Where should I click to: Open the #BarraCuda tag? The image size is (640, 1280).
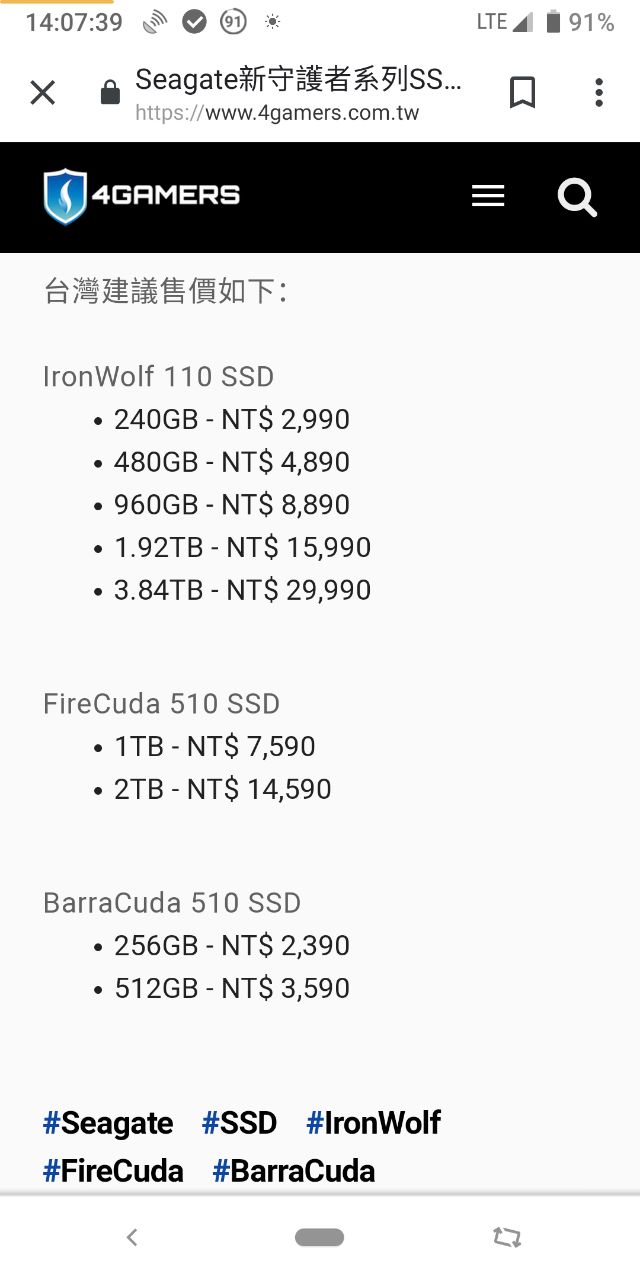(294, 1171)
